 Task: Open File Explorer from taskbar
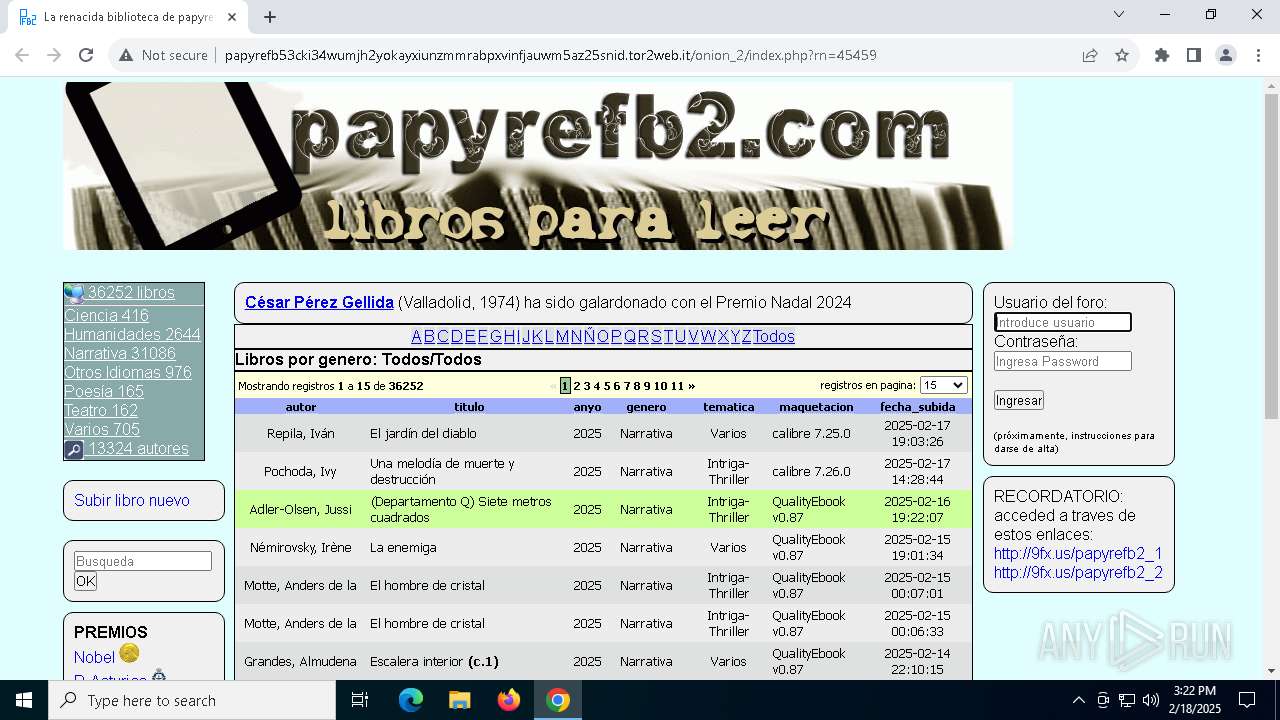(x=459, y=700)
